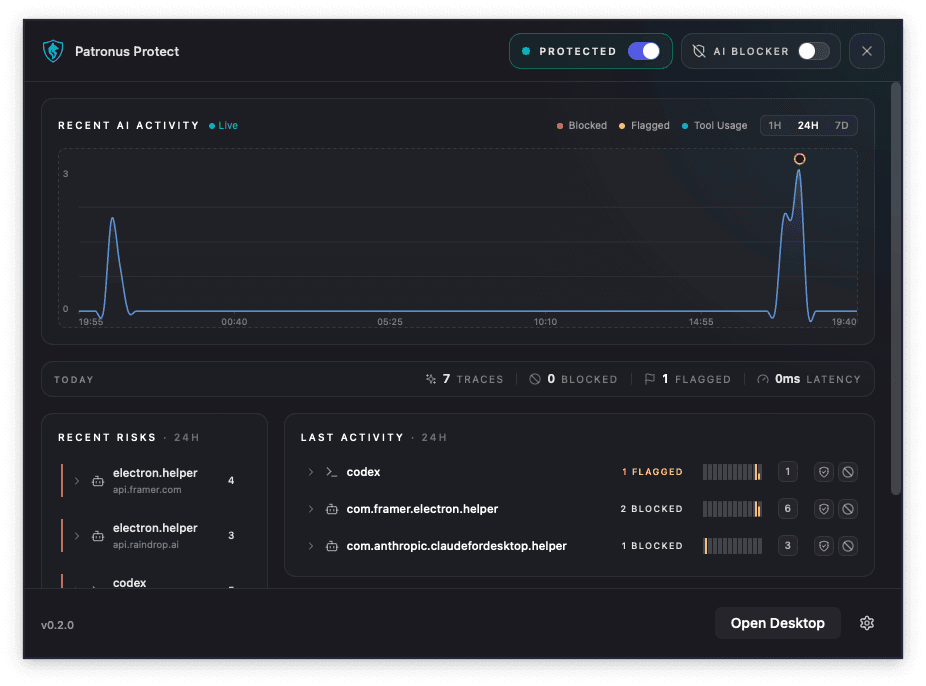Close the Patronus Protect panel
Viewport: 926px width, 686px height.
coord(866,51)
